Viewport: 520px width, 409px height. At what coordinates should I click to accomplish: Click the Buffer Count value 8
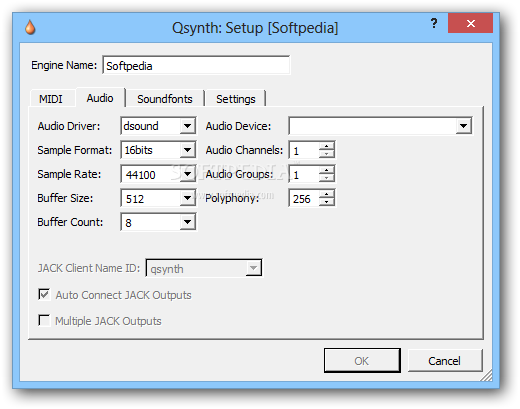pyautogui.click(x=128, y=223)
